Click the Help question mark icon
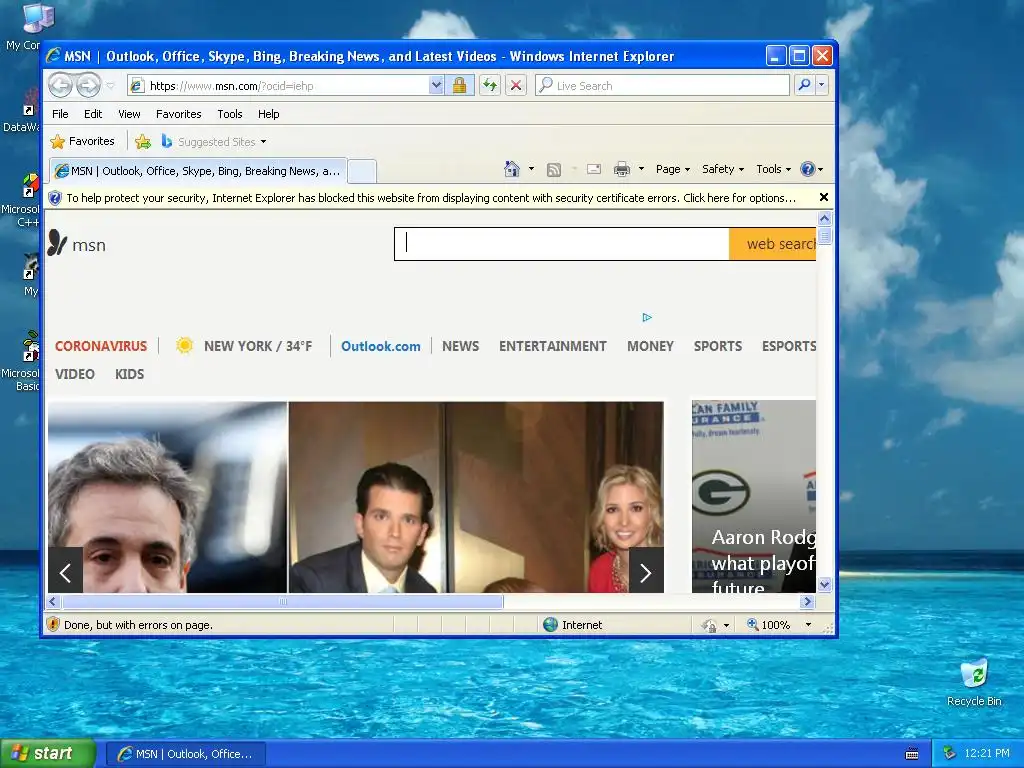The width and height of the screenshot is (1024, 768). point(808,169)
